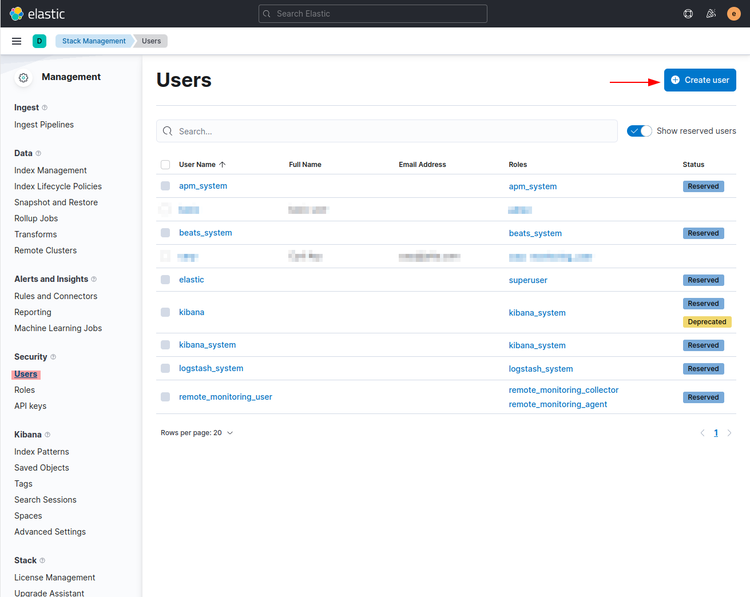Tick the elastic row checkbox
Screen dimensions: 750x597
tap(165, 280)
